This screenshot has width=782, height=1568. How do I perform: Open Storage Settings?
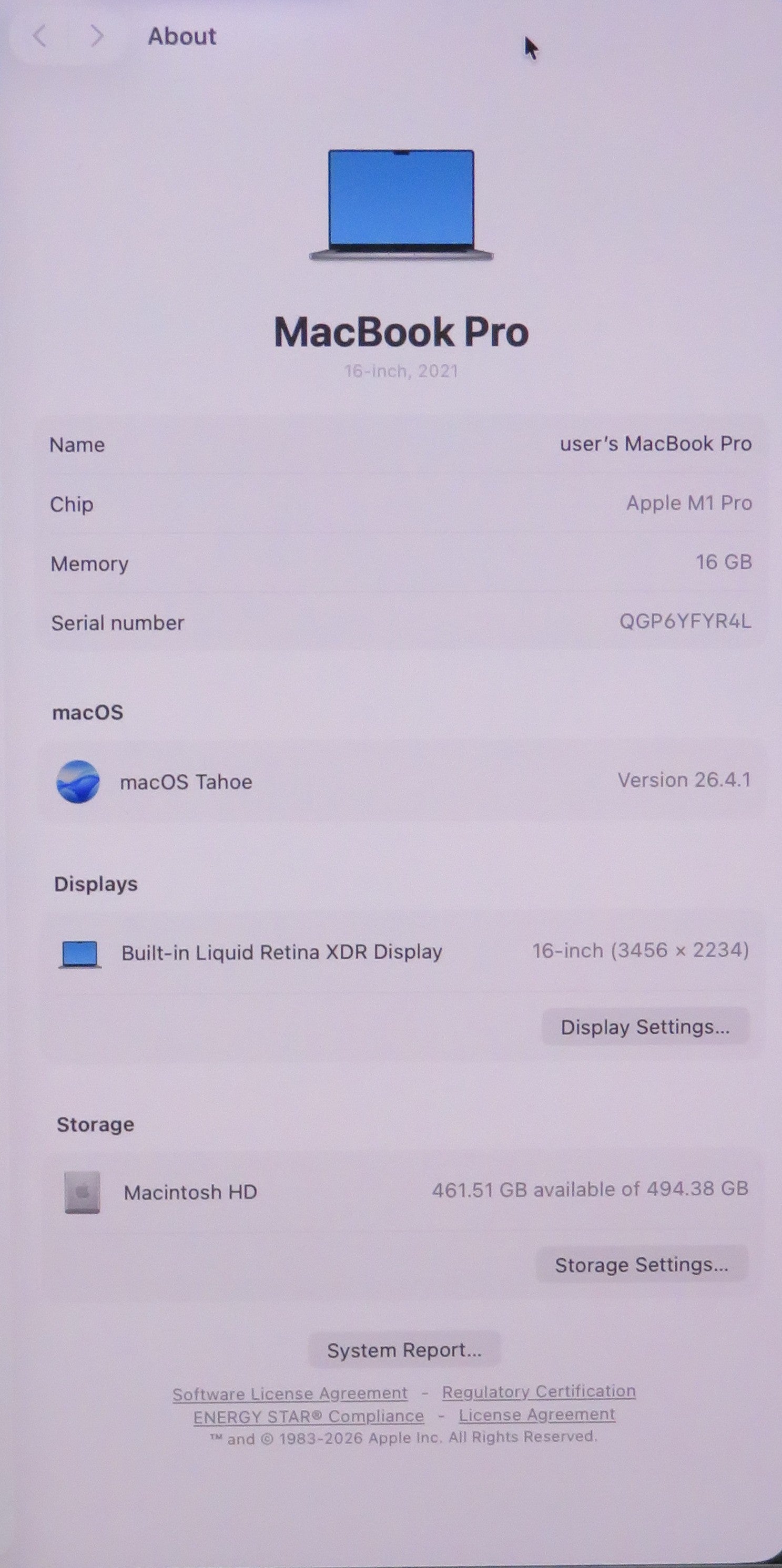pyautogui.click(x=641, y=1265)
